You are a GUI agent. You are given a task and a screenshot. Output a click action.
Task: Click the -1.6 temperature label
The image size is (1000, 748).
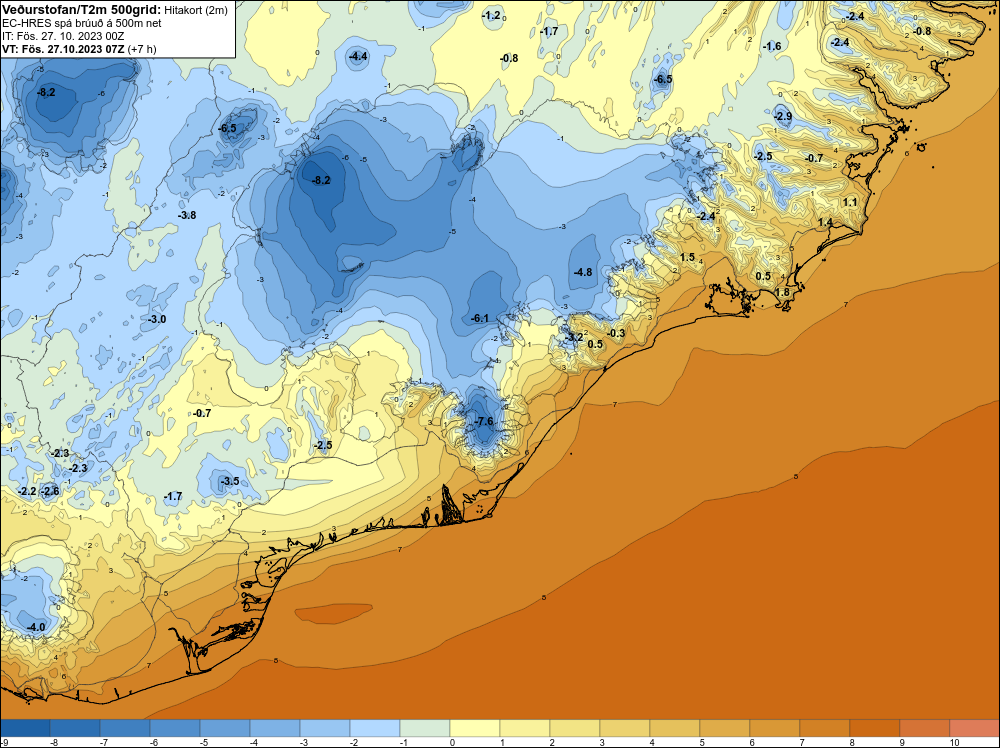pyautogui.click(x=772, y=46)
